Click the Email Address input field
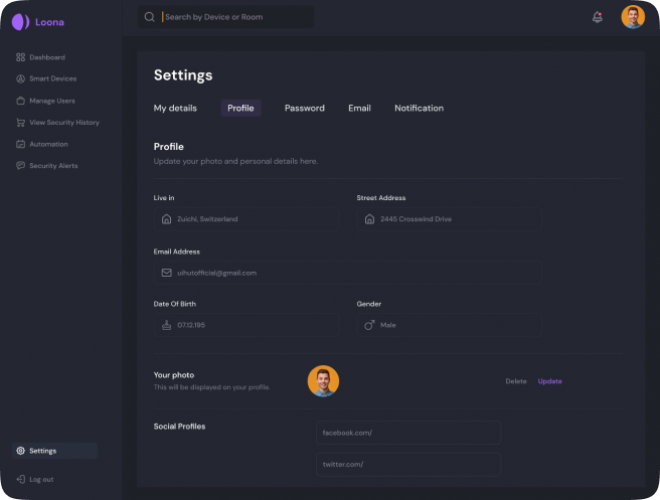The image size is (660, 500). [x=348, y=273]
